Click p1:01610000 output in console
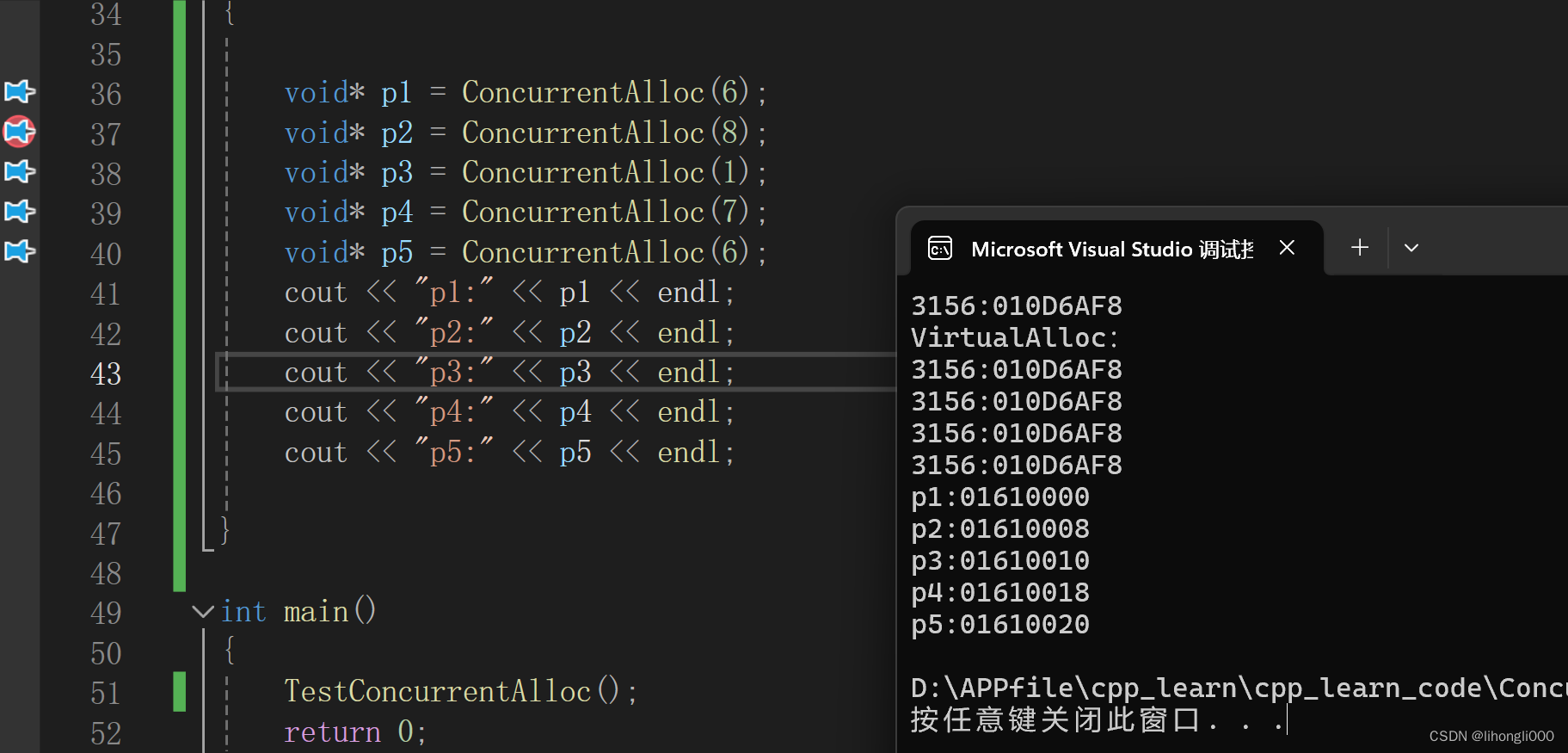 pos(1000,497)
